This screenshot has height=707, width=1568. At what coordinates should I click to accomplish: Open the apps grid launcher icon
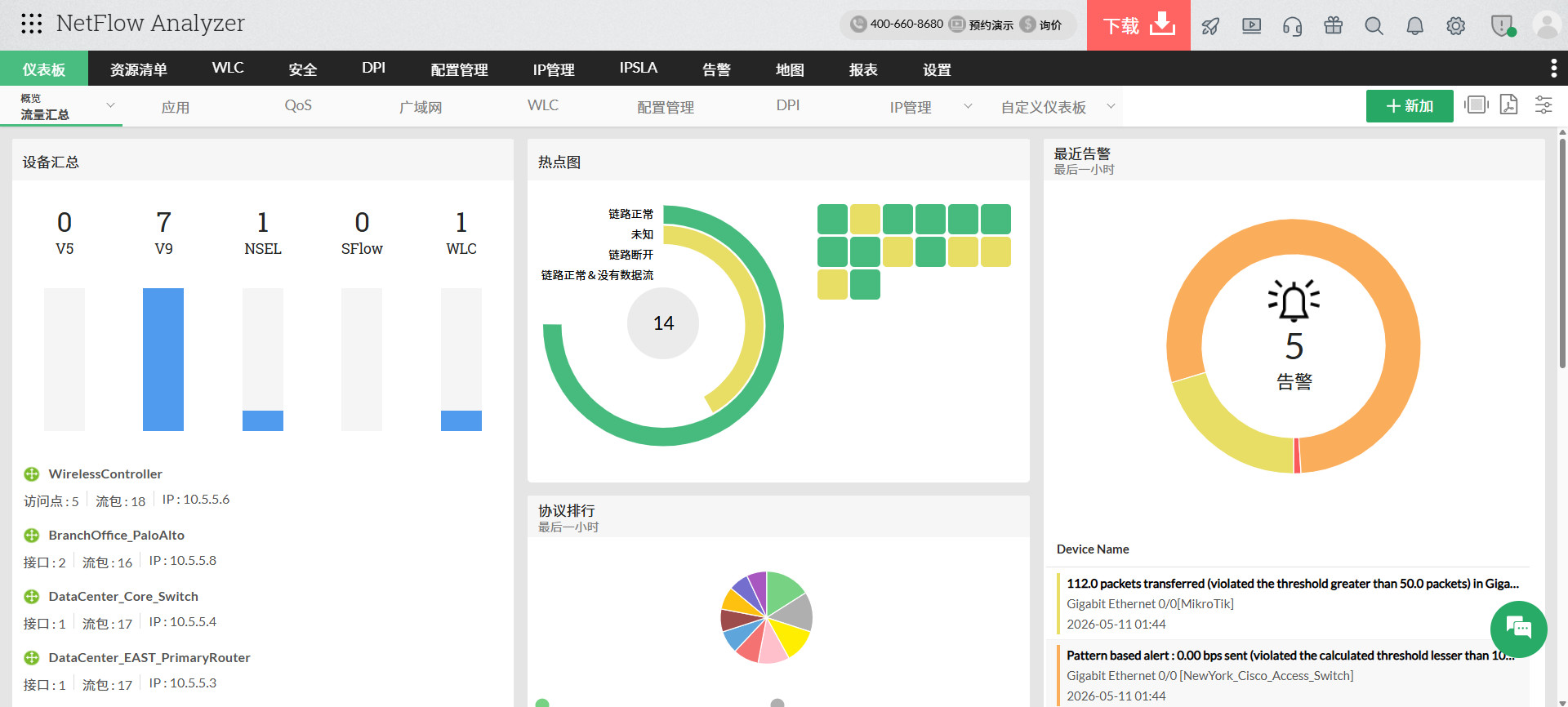(31, 24)
